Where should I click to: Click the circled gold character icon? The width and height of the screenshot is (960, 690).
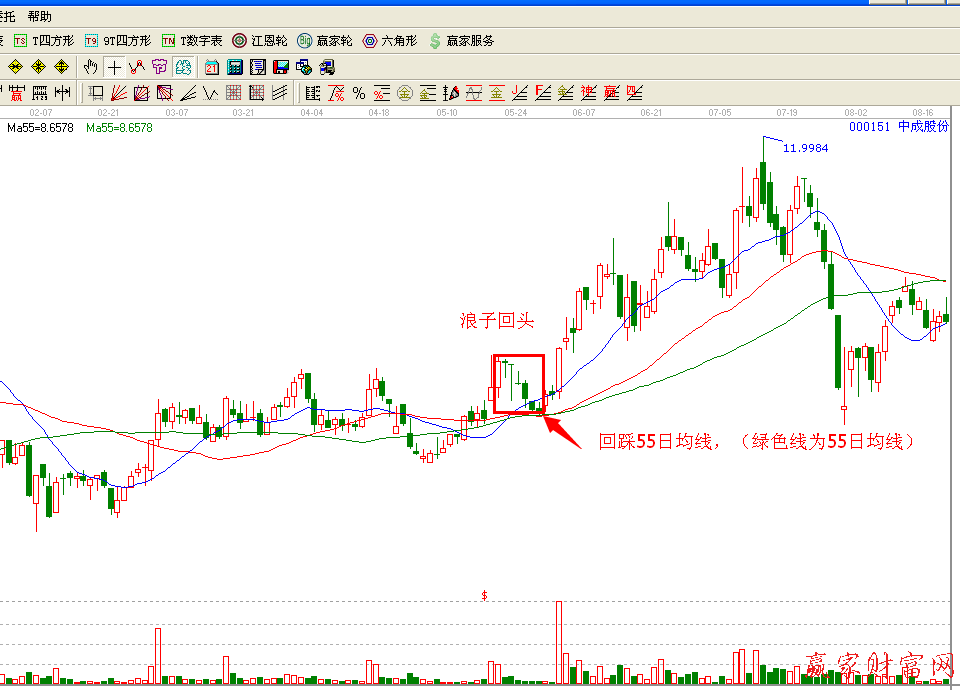[x=405, y=93]
